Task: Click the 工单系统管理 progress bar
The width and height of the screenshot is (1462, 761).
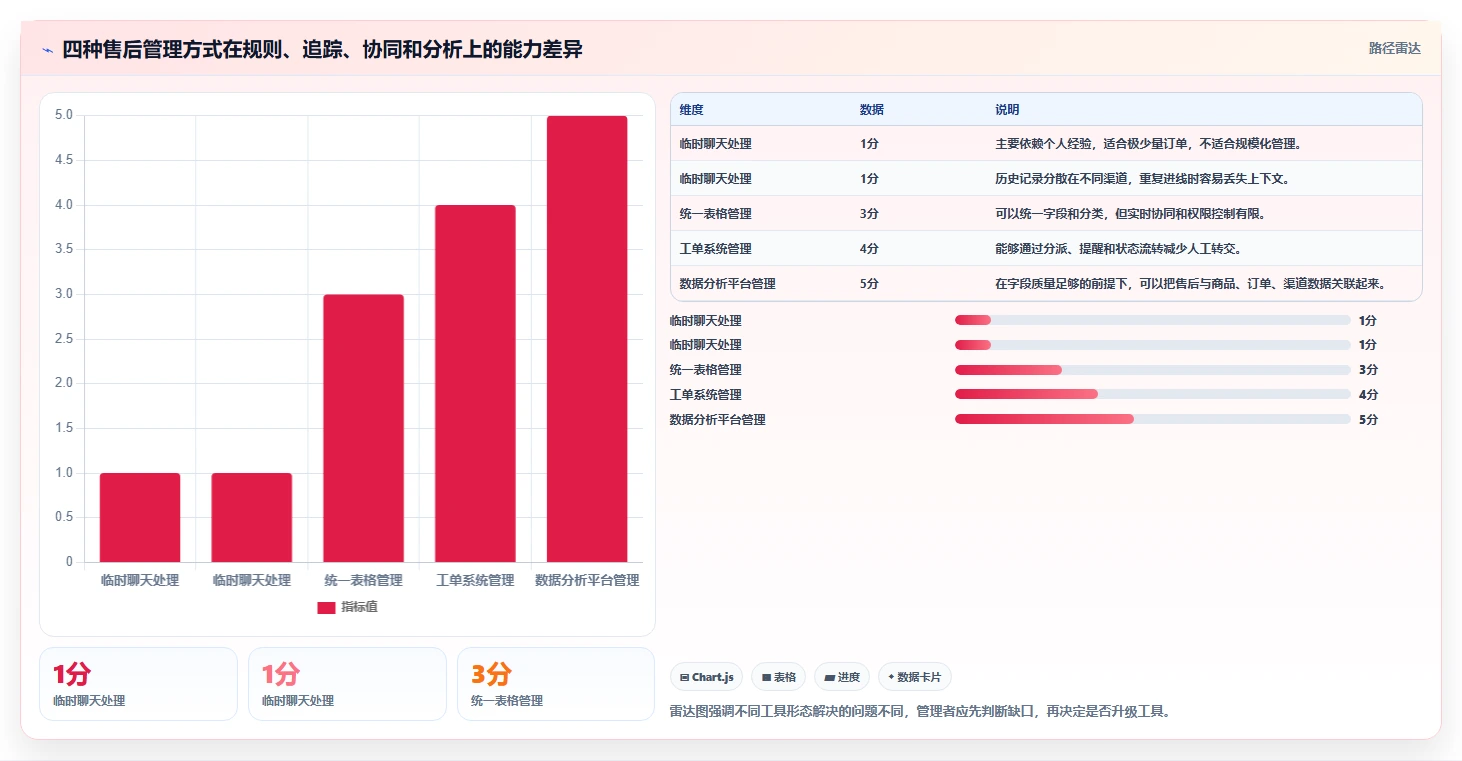Action: pos(1152,395)
